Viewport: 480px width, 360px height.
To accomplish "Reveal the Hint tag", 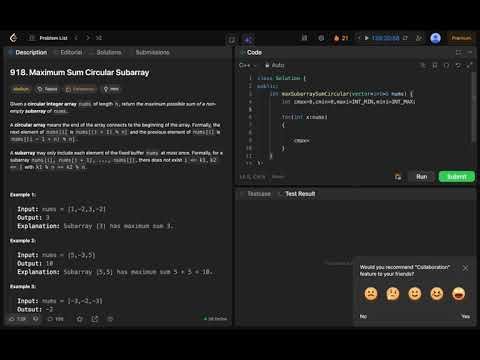I will pyautogui.click(x=111, y=89).
